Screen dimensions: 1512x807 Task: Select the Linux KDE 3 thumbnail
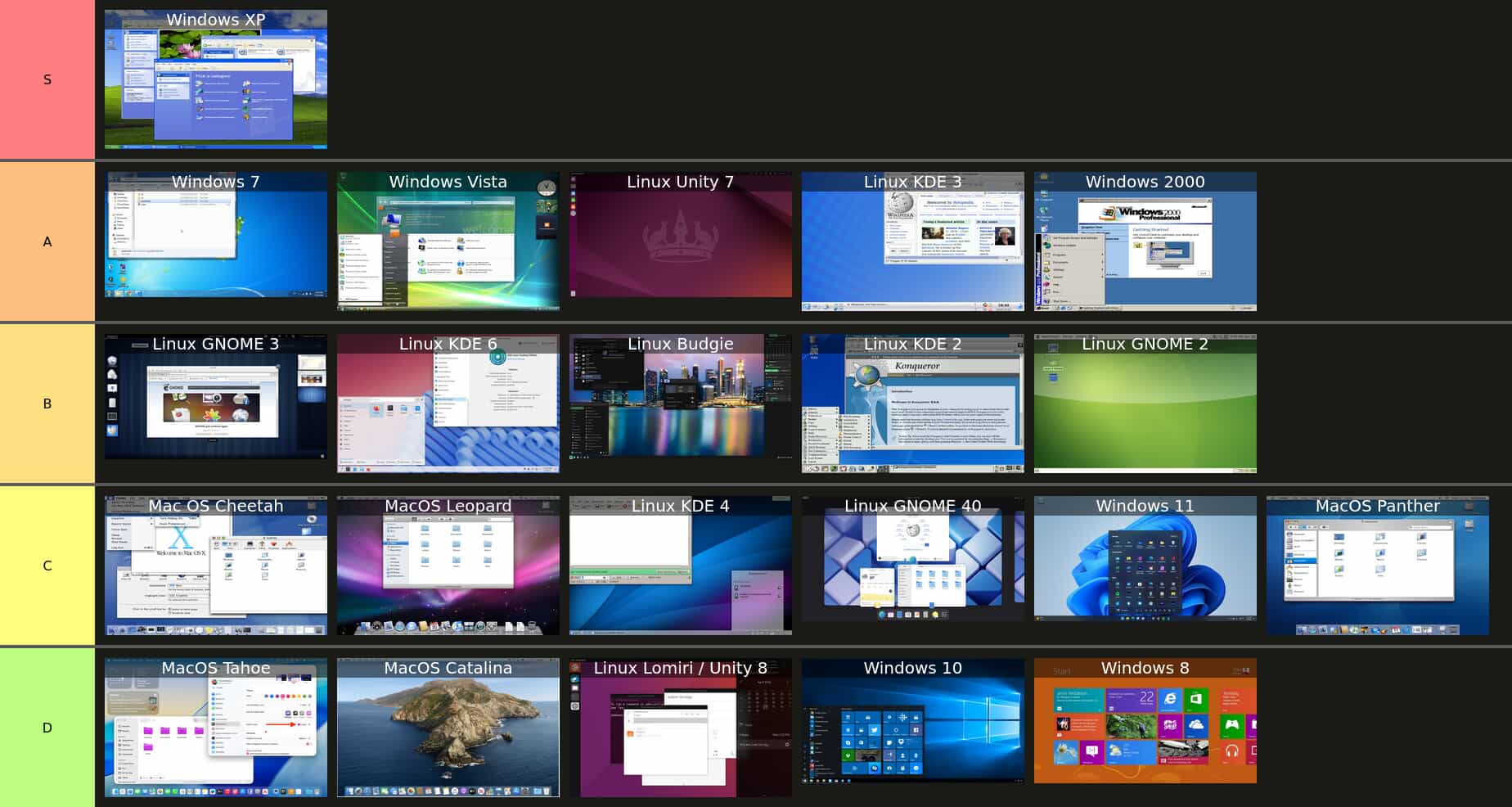[913, 241]
